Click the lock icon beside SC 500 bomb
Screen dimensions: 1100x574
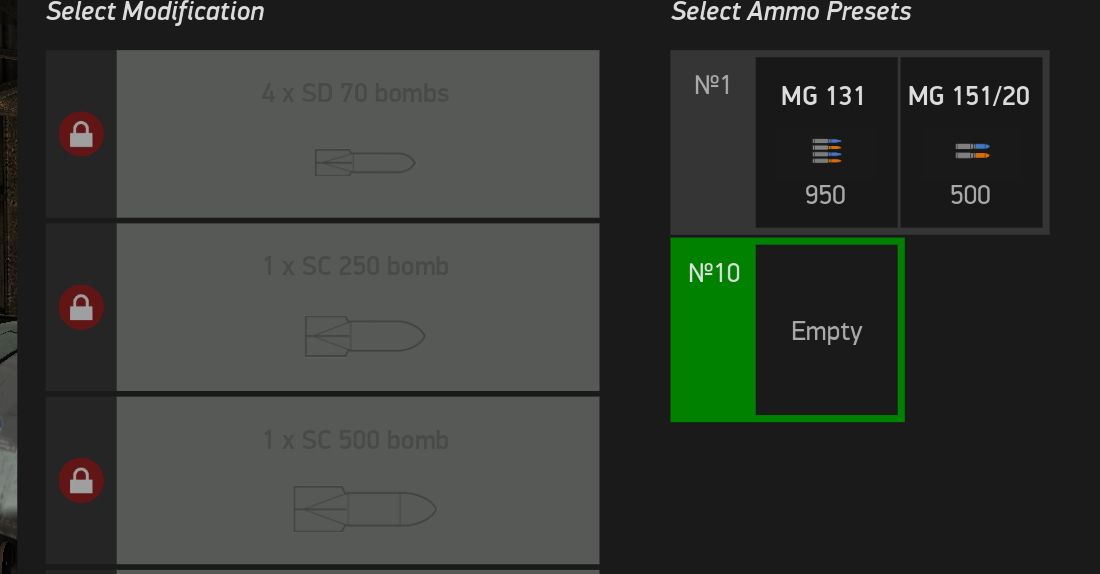coord(81,480)
